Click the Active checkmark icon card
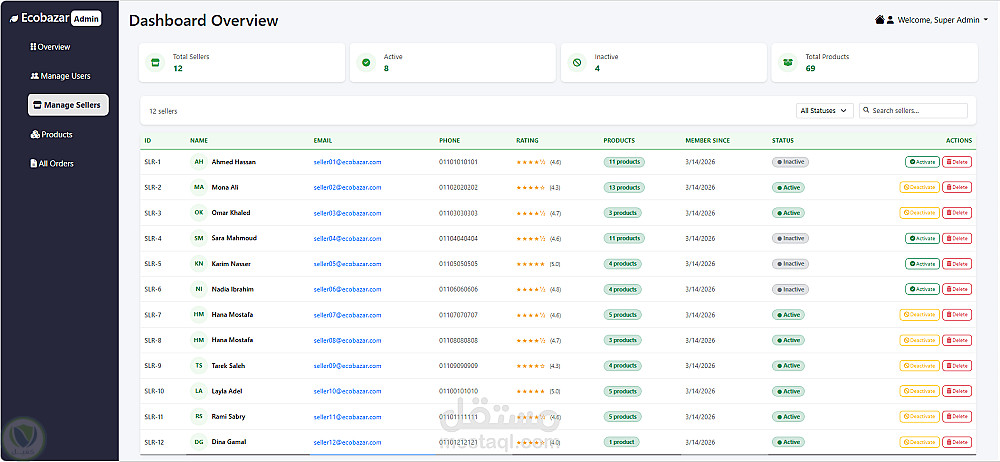Viewport: 1000px width, 462px height. pyautogui.click(x=366, y=63)
